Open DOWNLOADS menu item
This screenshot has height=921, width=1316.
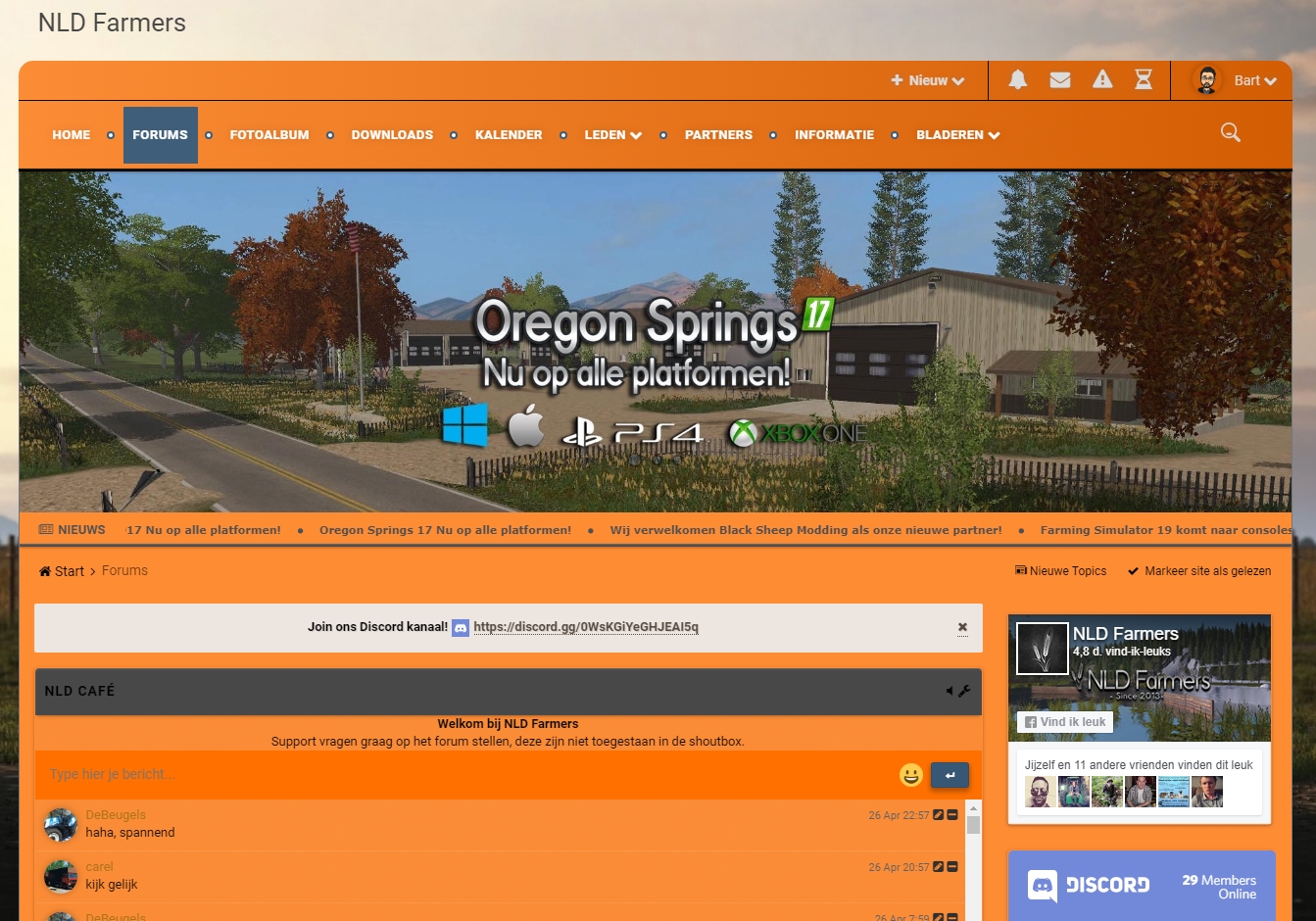click(x=392, y=135)
